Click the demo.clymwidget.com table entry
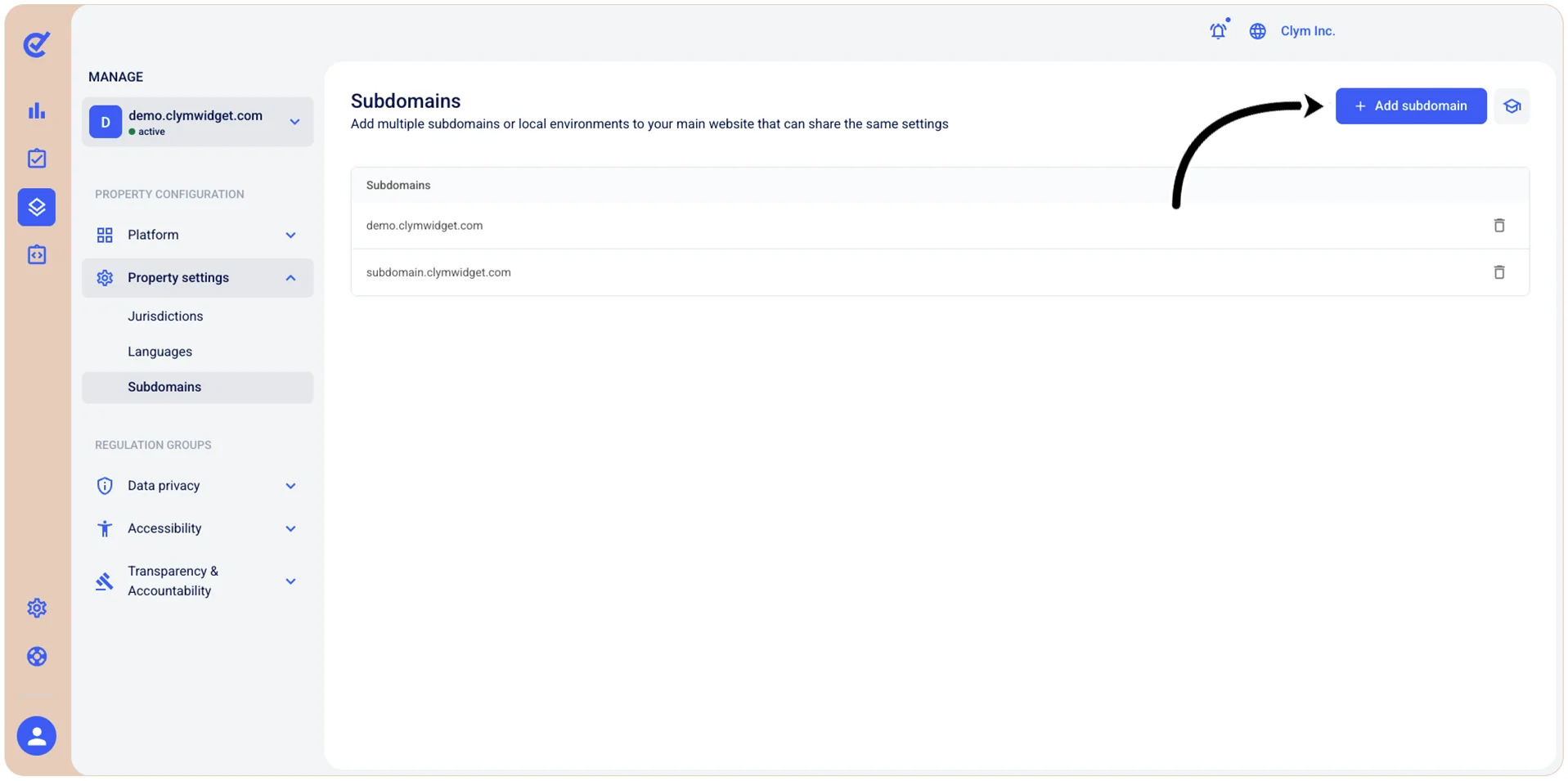Image resolution: width=1568 pixels, height=781 pixels. tap(425, 226)
